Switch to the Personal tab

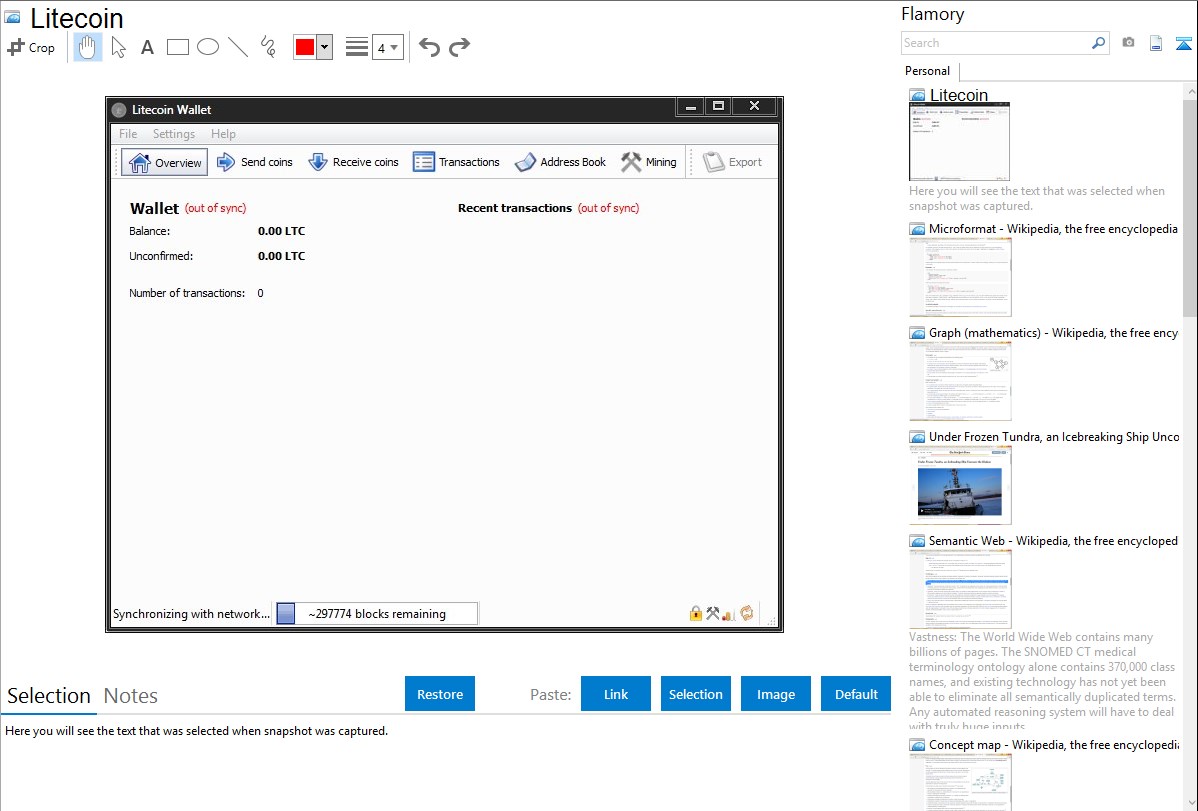click(x=928, y=71)
